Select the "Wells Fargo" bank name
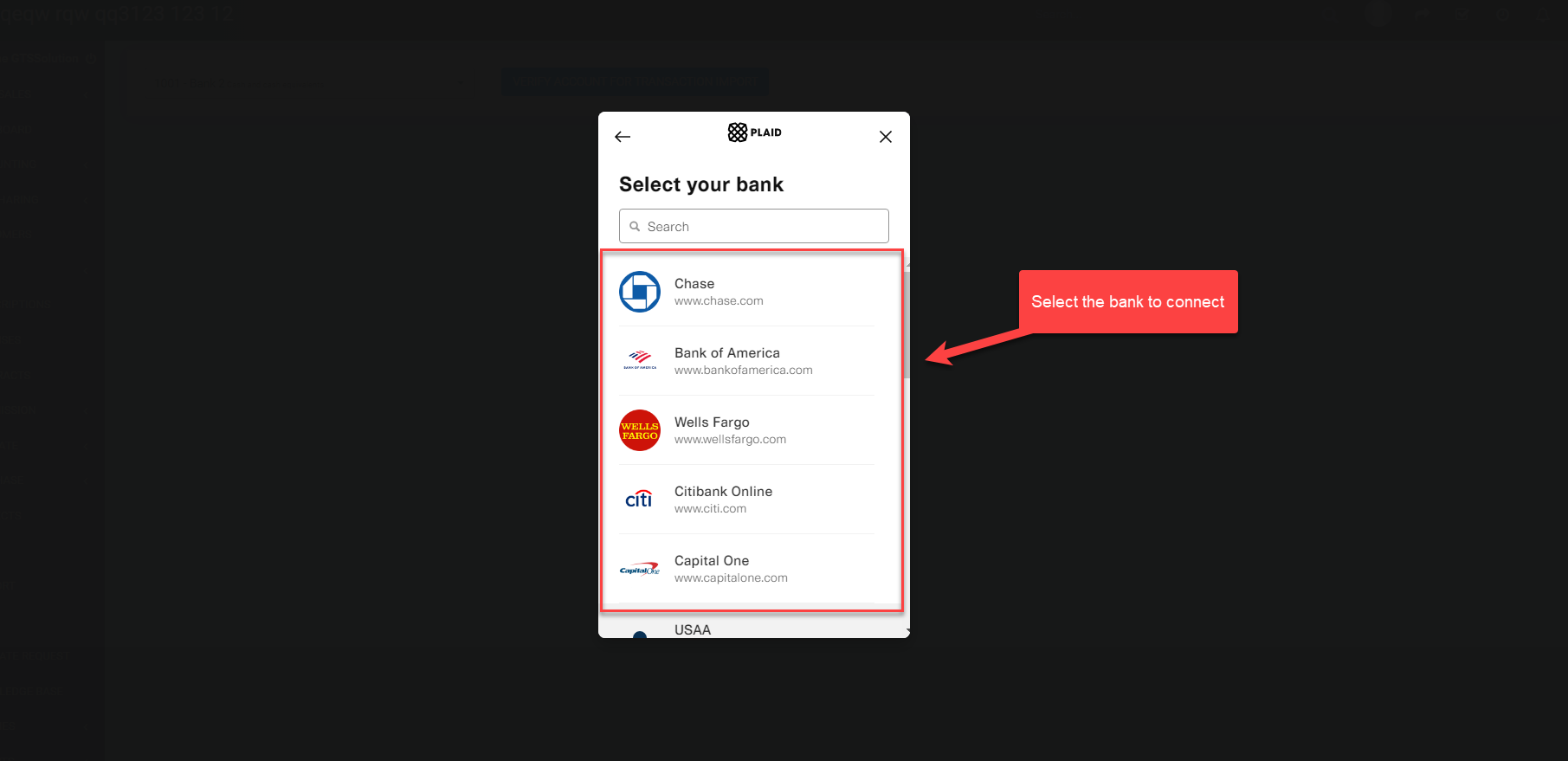Screen dimensions: 1568x761 pos(712,422)
